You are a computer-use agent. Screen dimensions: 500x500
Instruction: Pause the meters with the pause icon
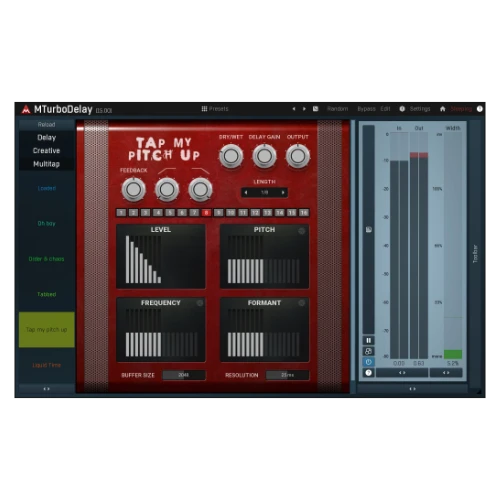click(368, 340)
